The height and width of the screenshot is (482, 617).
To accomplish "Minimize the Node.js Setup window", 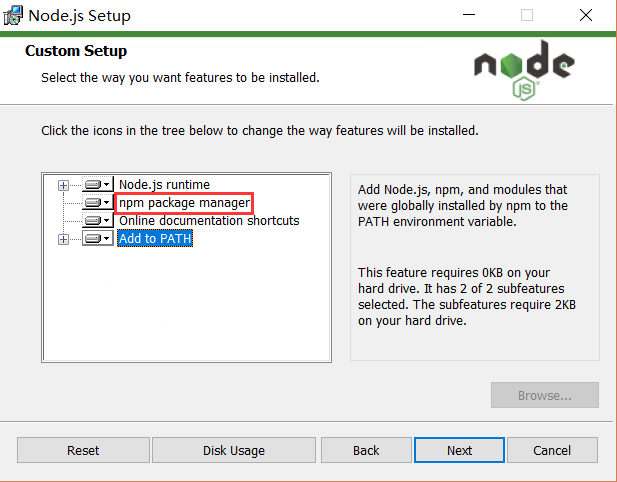I will pyautogui.click(x=469, y=15).
